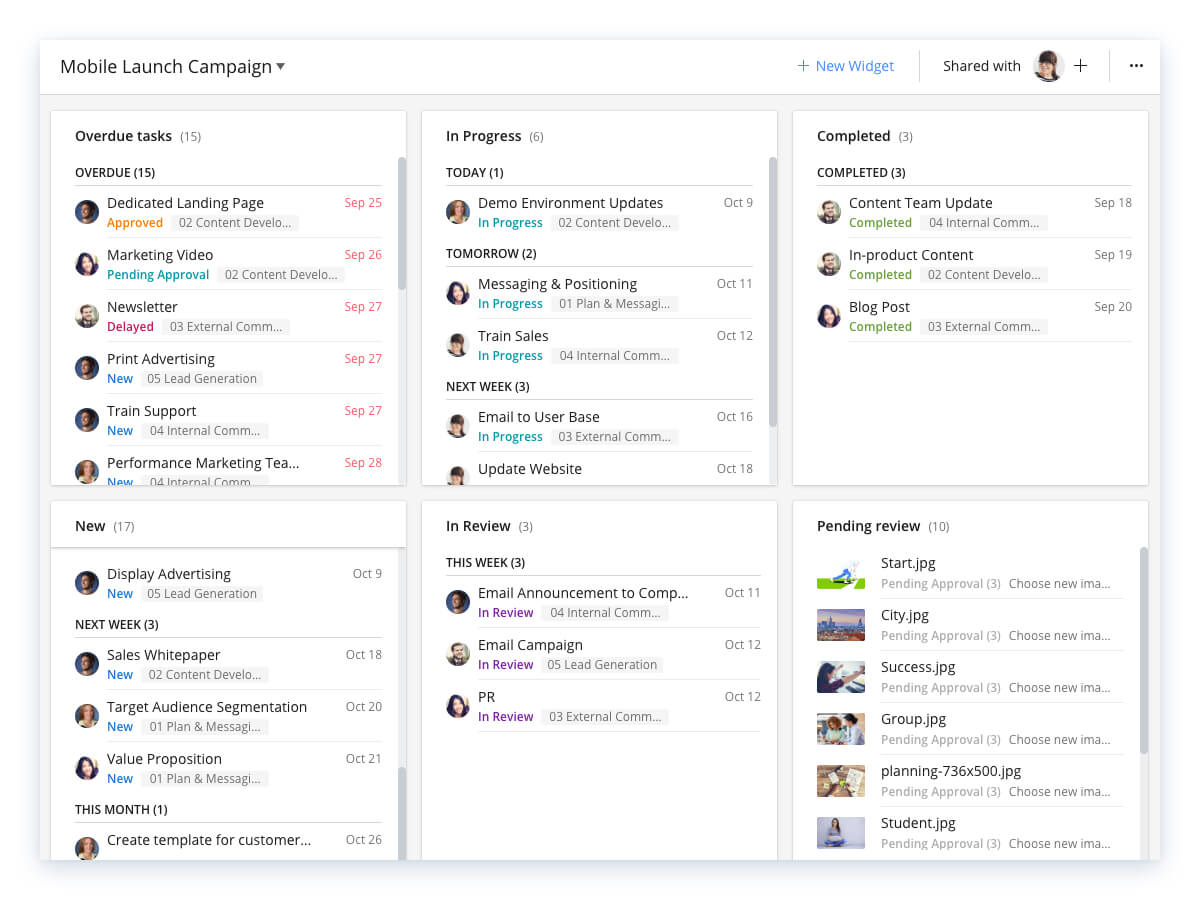Click Pending Approval (3) under City.jpg

[x=941, y=636]
